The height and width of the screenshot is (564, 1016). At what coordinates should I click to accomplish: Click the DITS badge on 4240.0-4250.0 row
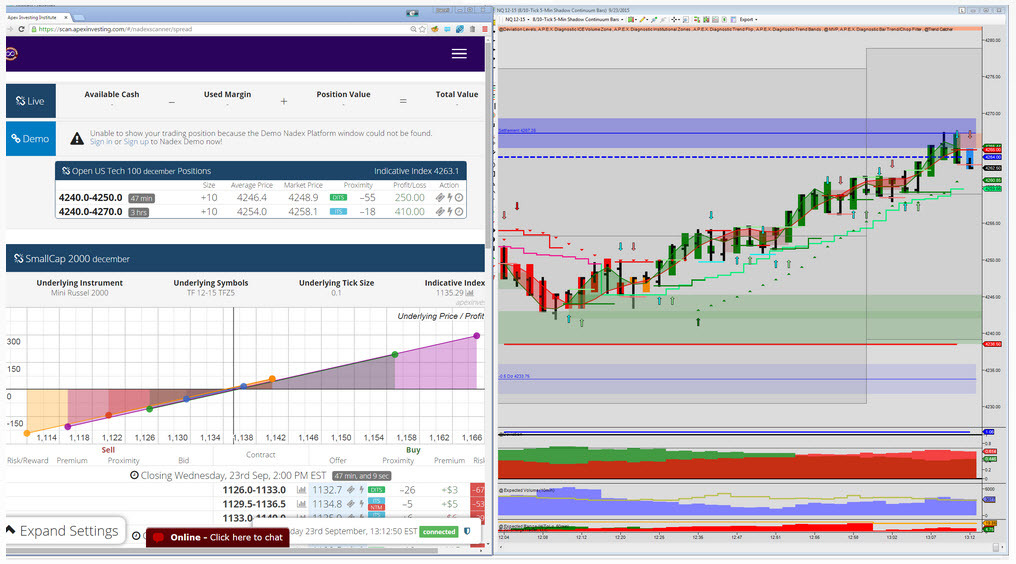[x=338, y=198]
